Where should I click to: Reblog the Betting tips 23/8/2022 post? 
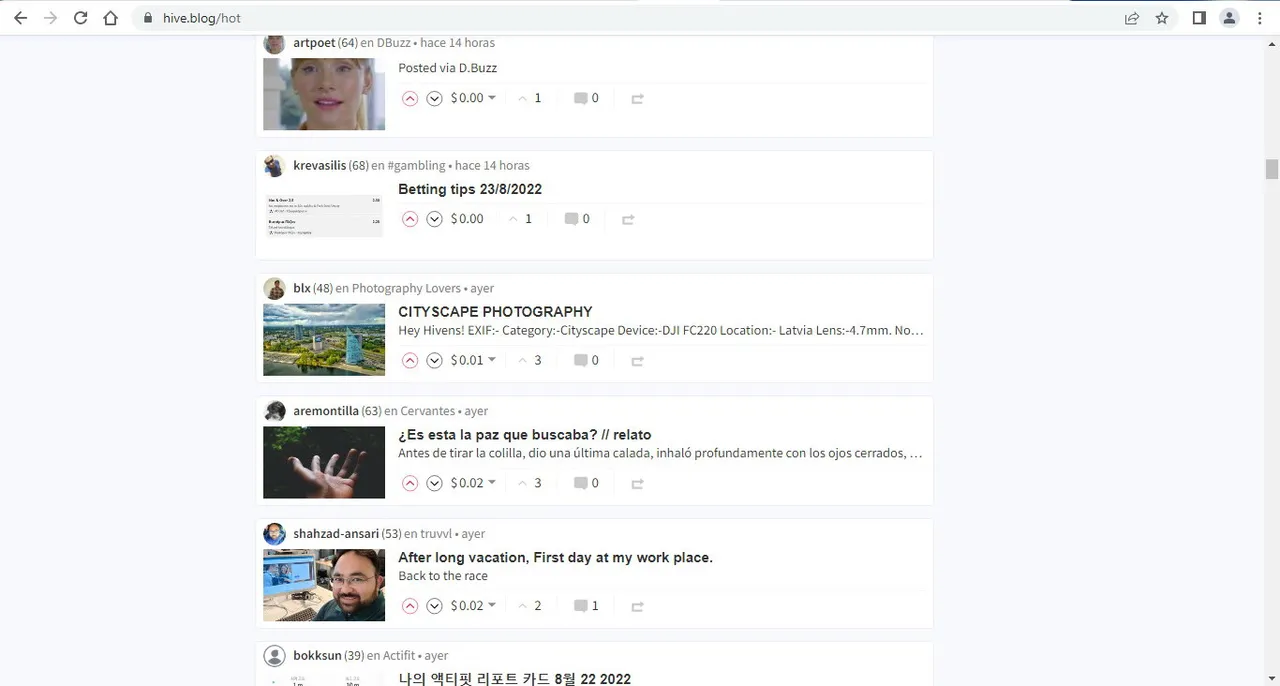pyautogui.click(x=628, y=219)
